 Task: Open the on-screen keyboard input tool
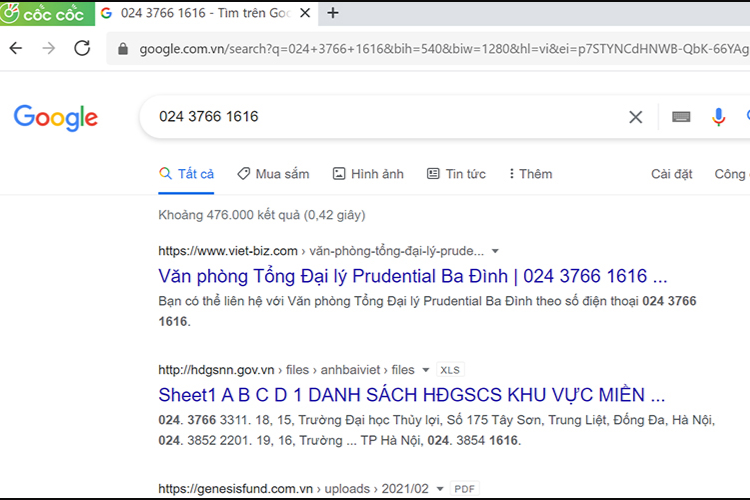(x=681, y=117)
